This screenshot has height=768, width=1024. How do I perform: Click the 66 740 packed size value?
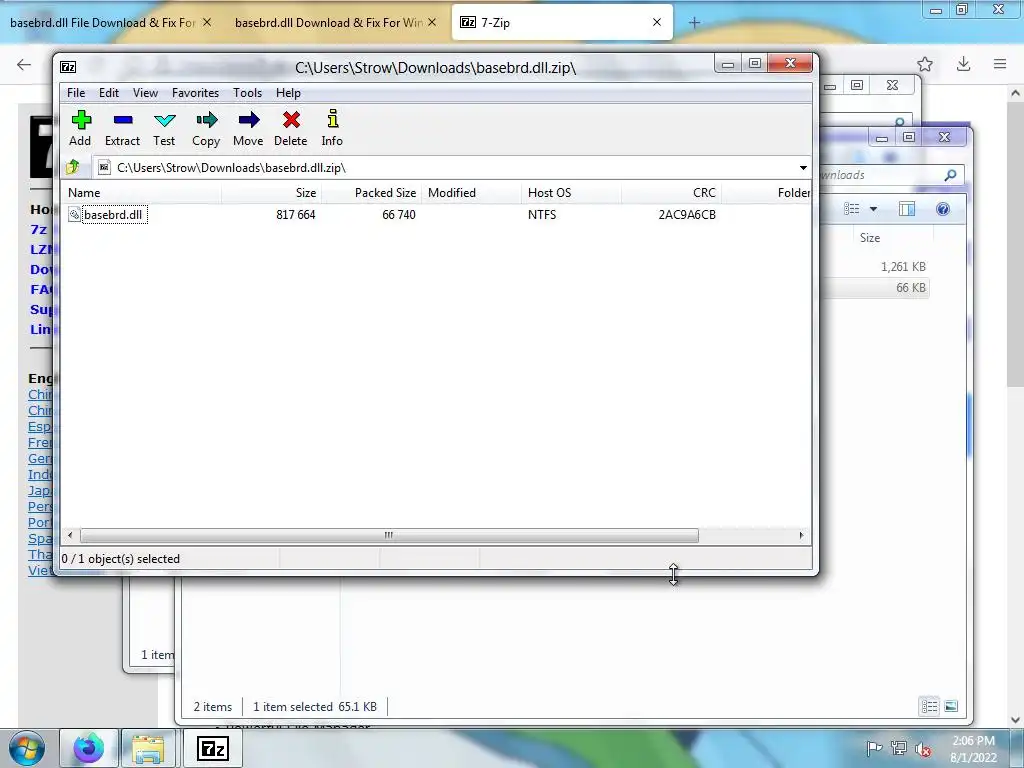coord(398,215)
